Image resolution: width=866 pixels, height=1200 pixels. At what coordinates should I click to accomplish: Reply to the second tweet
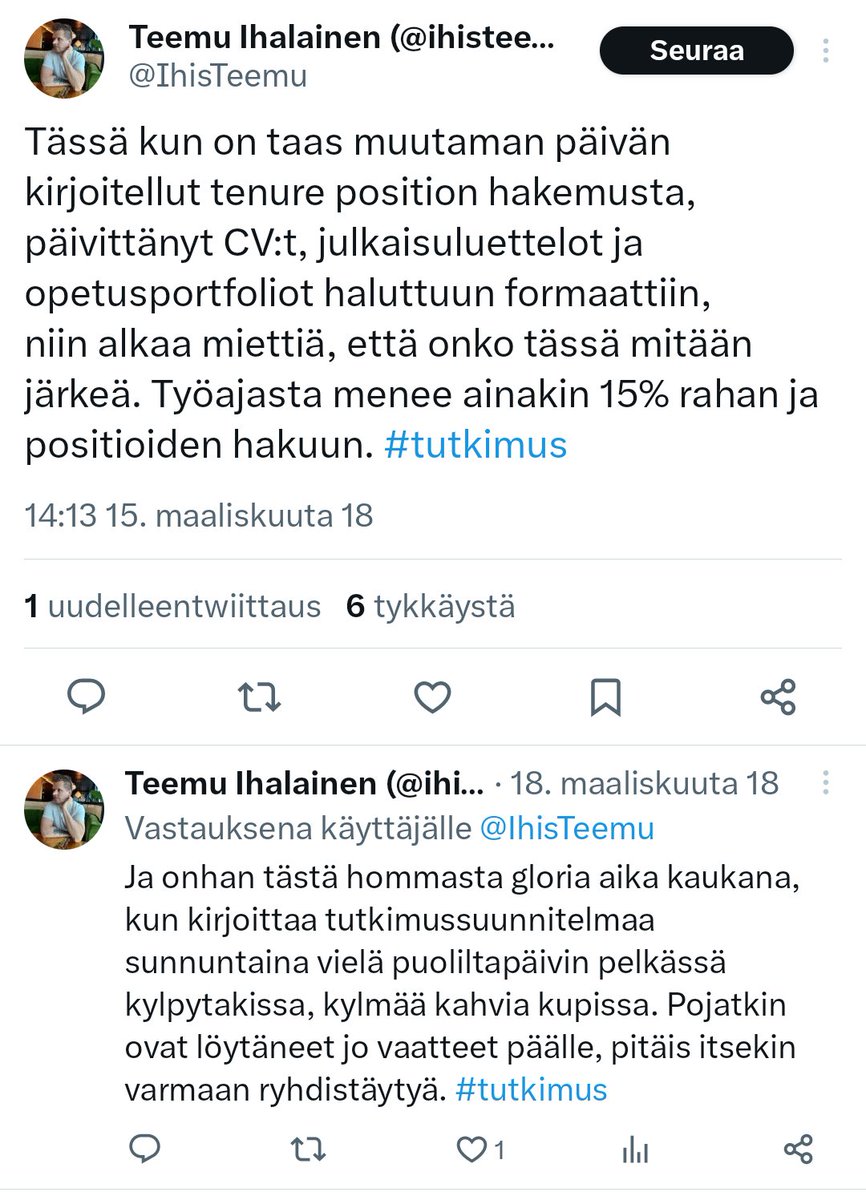click(x=146, y=1150)
